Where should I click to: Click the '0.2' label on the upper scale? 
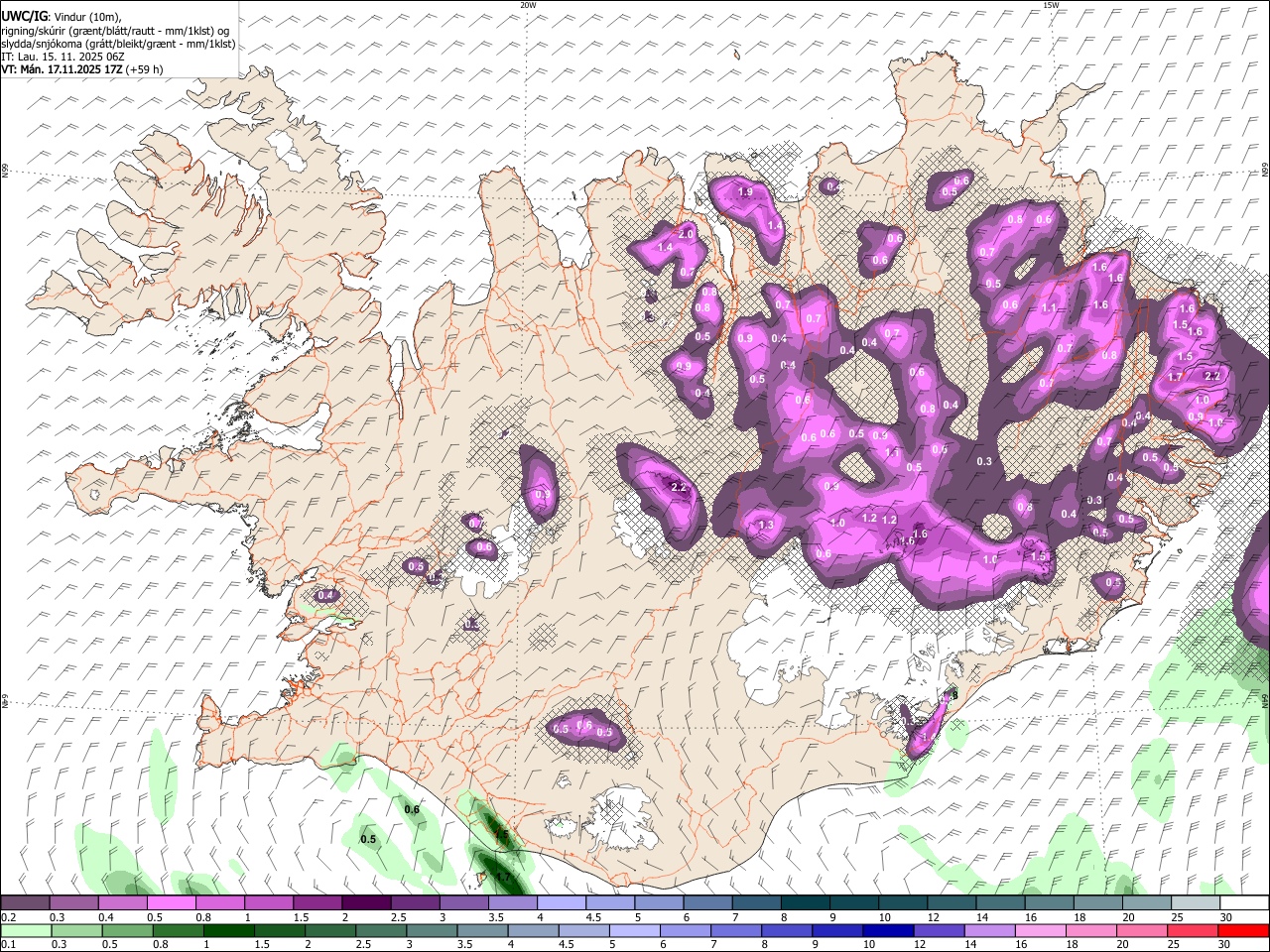pyautogui.click(x=9, y=917)
